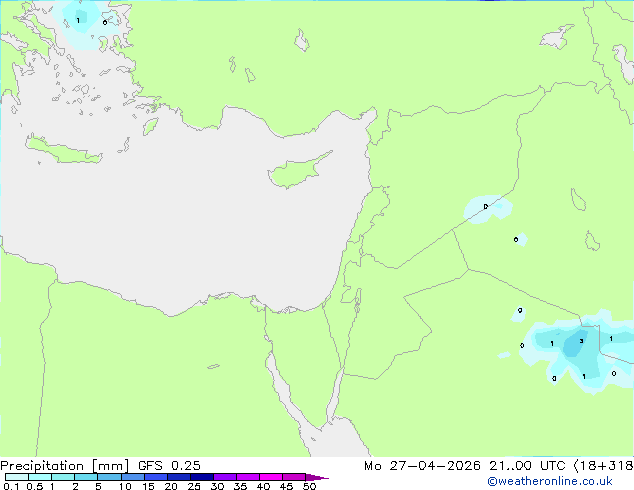The width and height of the screenshot is (634, 490).
Task: Pick the 0.1–0.5 mm legend swatch
Action: 17,477
